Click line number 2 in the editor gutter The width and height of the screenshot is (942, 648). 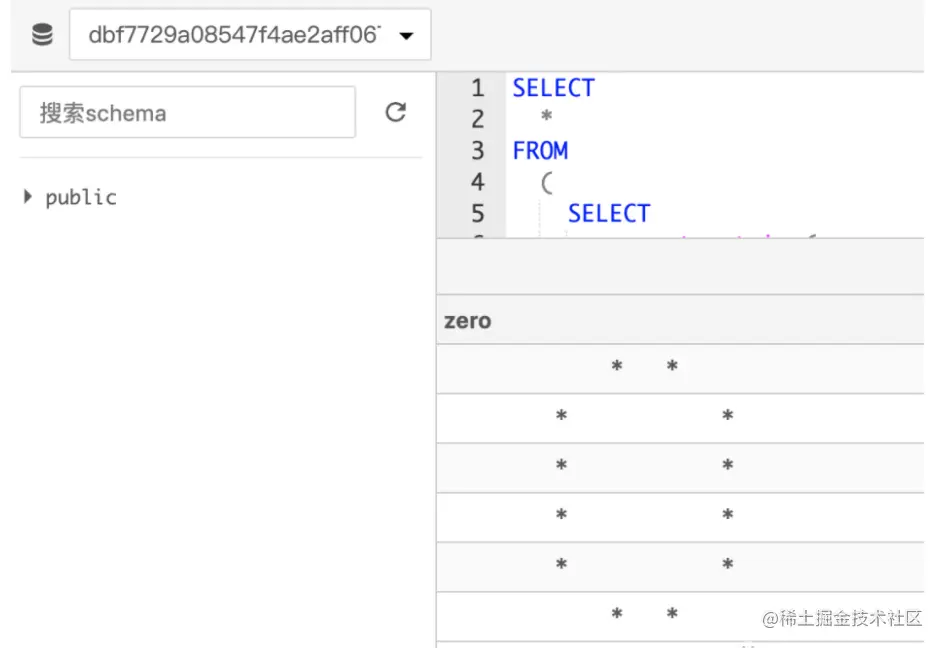tap(477, 119)
